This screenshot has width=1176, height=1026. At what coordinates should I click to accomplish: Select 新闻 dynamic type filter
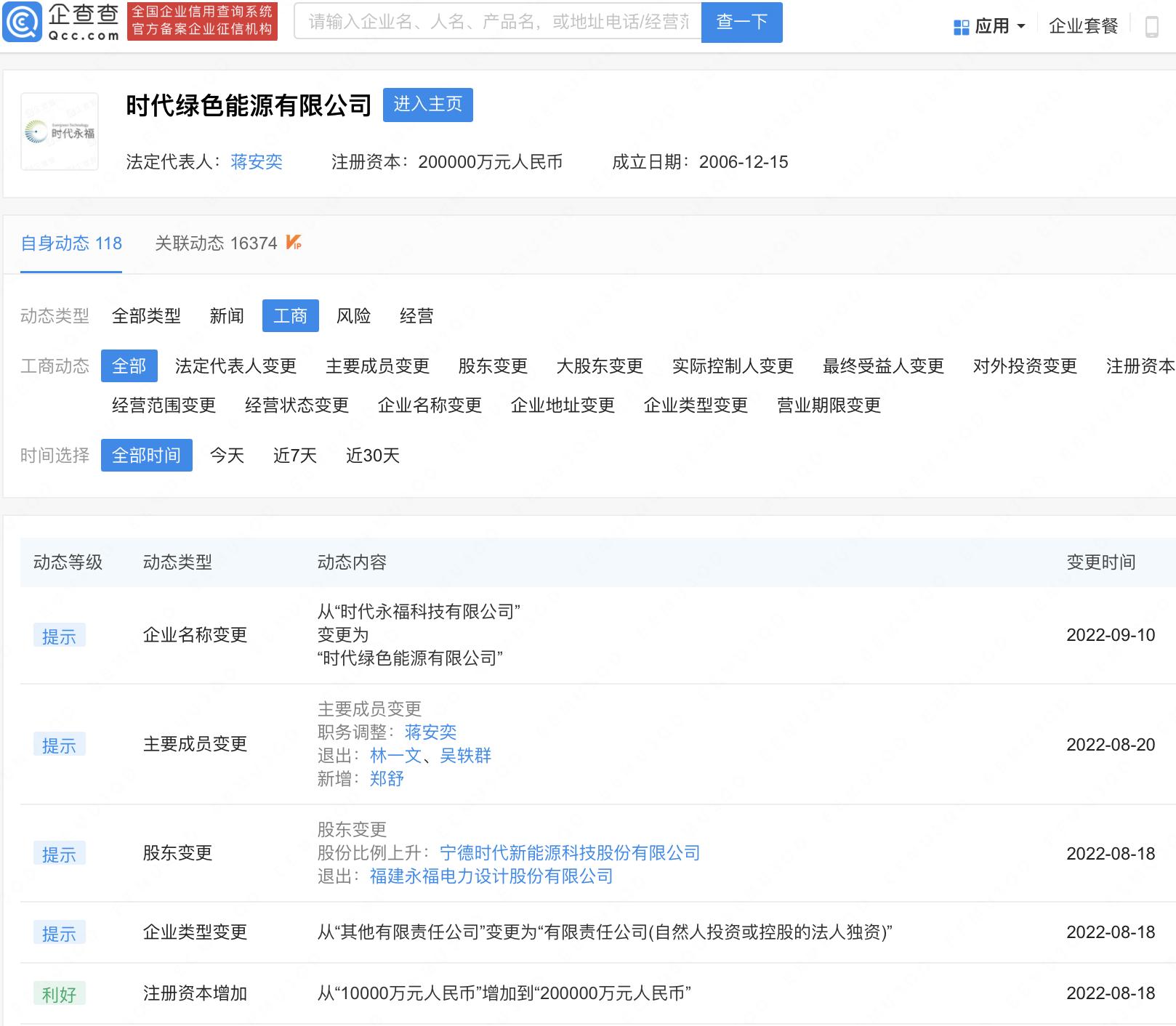click(227, 316)
